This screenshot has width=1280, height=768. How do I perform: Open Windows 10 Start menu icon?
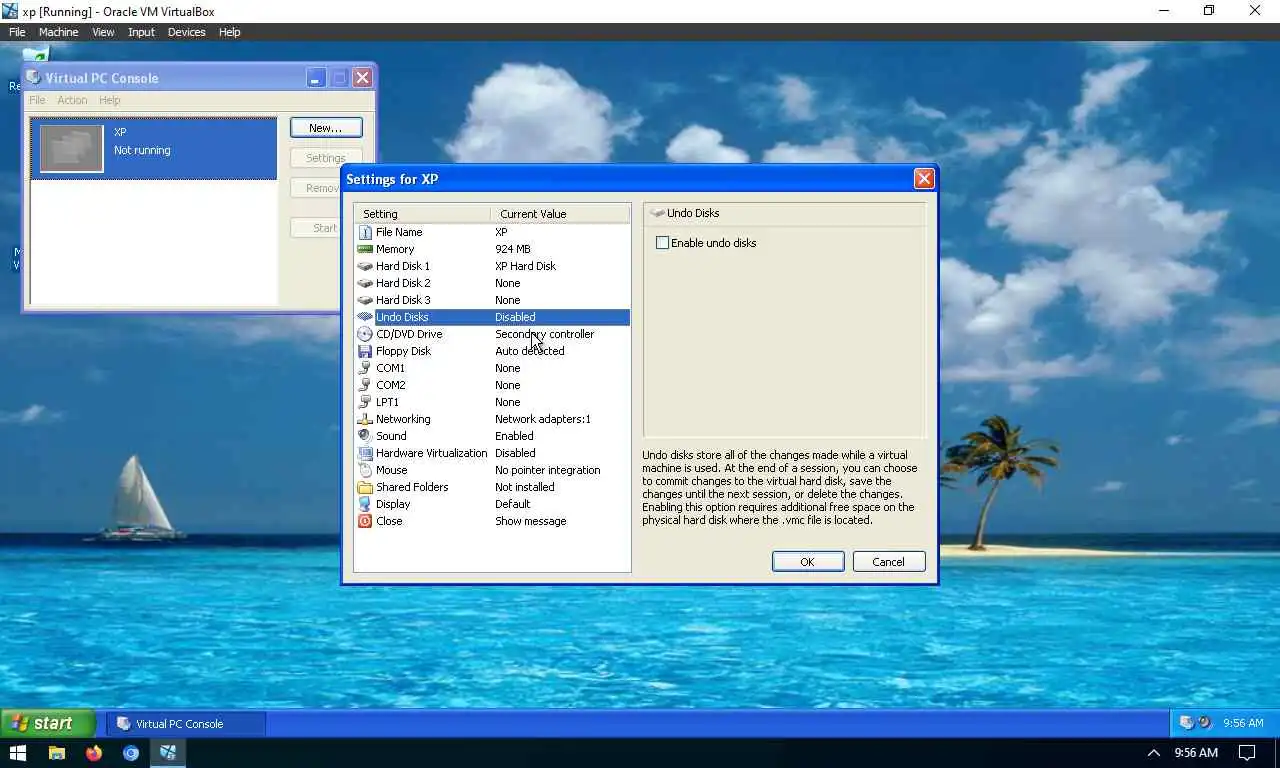point(18,753)
